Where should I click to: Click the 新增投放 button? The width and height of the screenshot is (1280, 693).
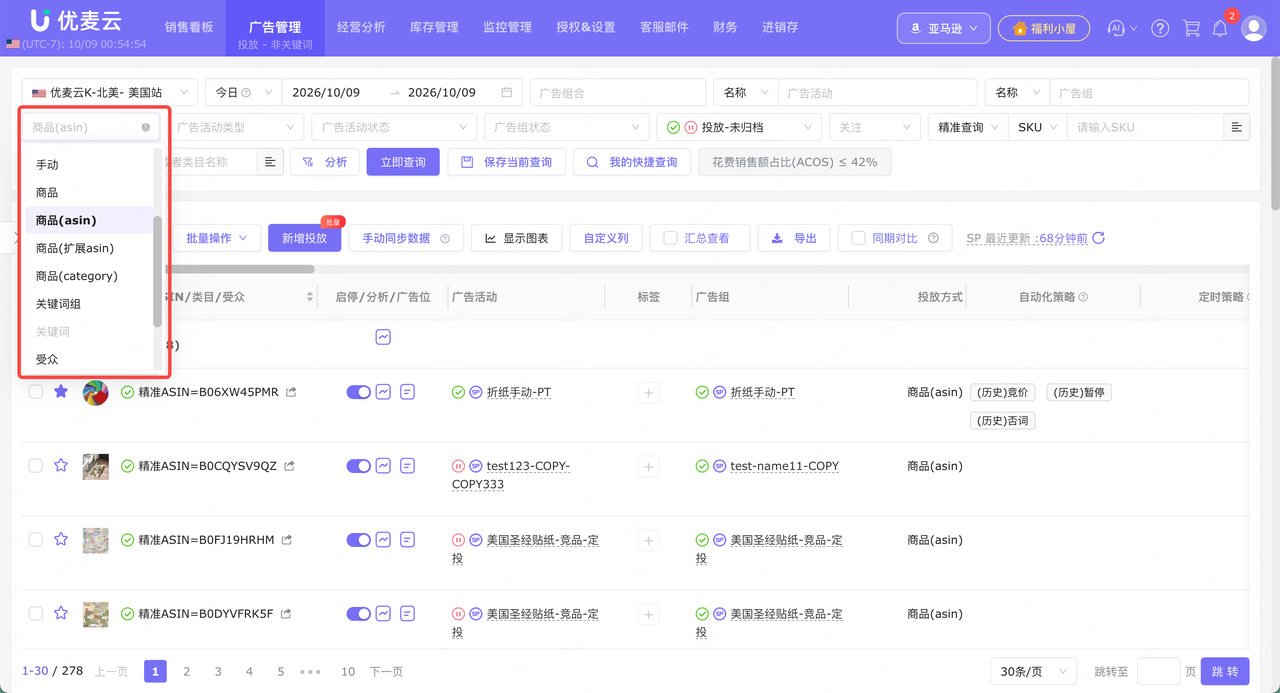pyautogui.click(x=304, y=238)
